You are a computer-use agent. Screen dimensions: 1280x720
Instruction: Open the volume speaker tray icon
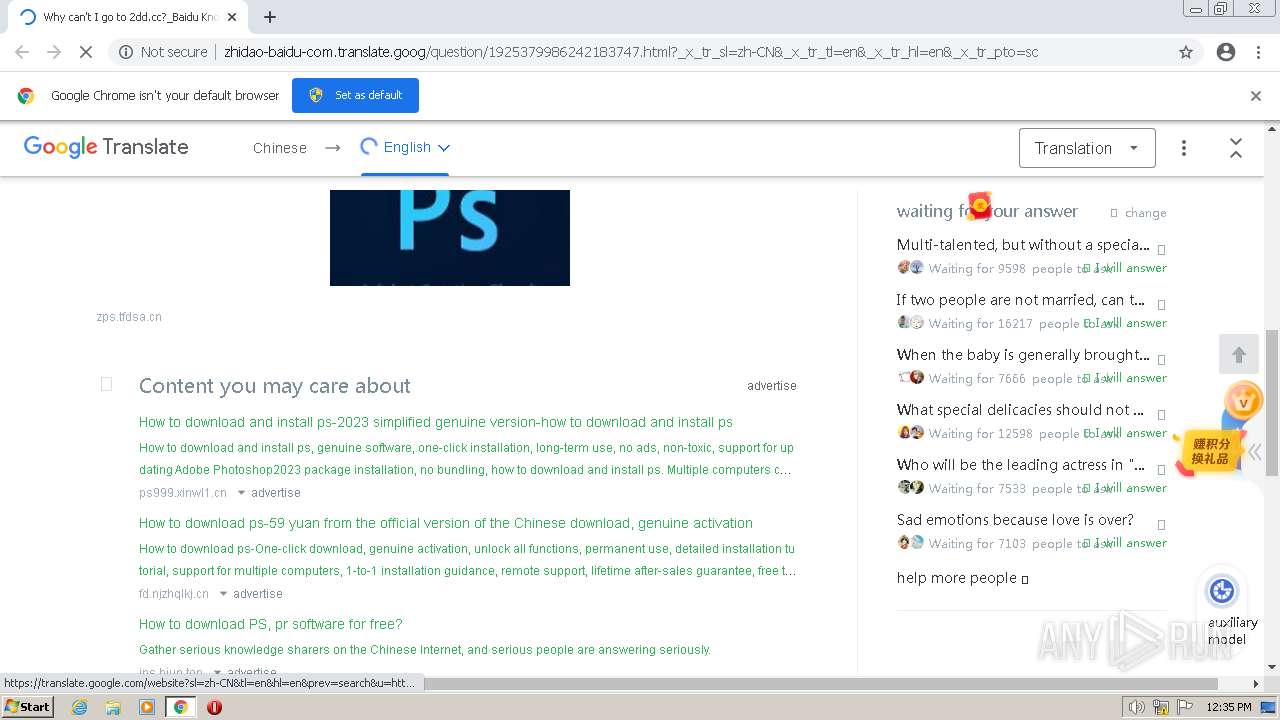(1137, 707)
